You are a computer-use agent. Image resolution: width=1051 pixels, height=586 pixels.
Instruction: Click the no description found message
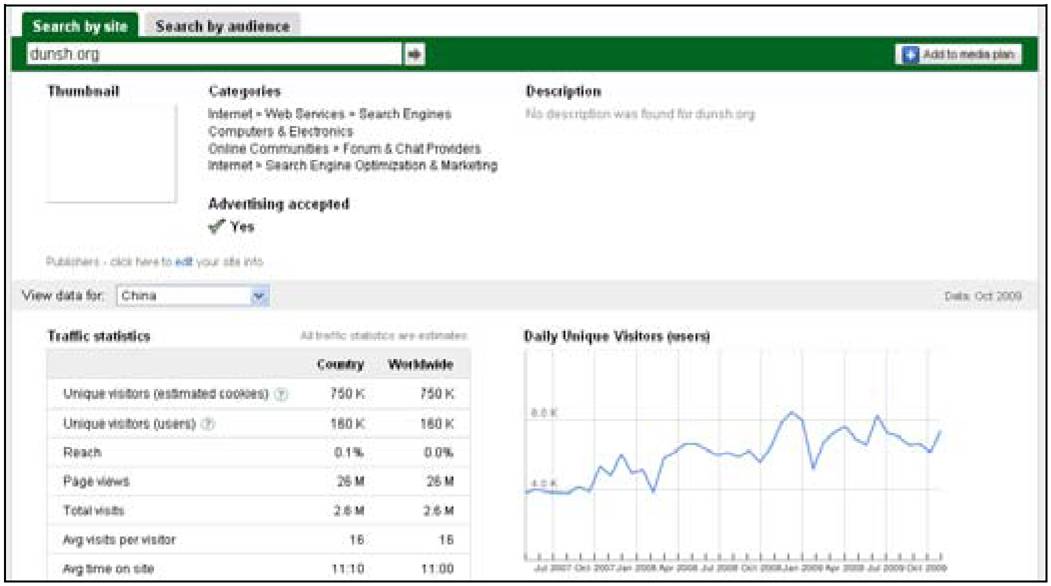[x=640, y=114]
